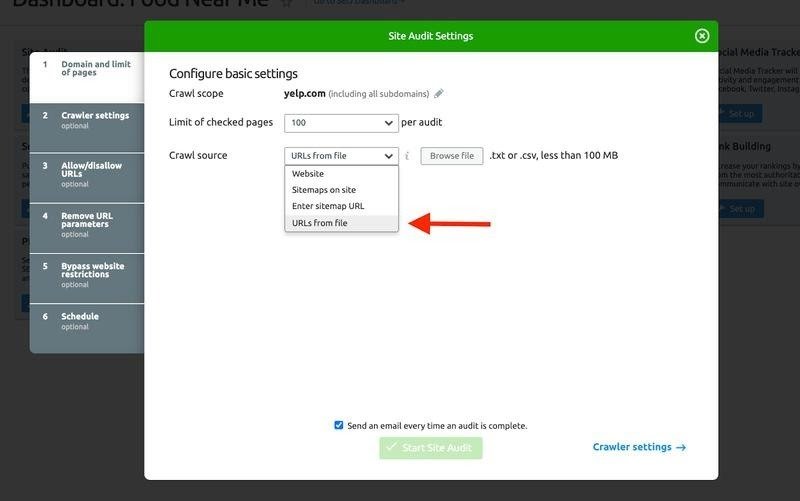Open Allow/disallow URLs step
This screenshot has width=800, height=501.
coord(87,178)
